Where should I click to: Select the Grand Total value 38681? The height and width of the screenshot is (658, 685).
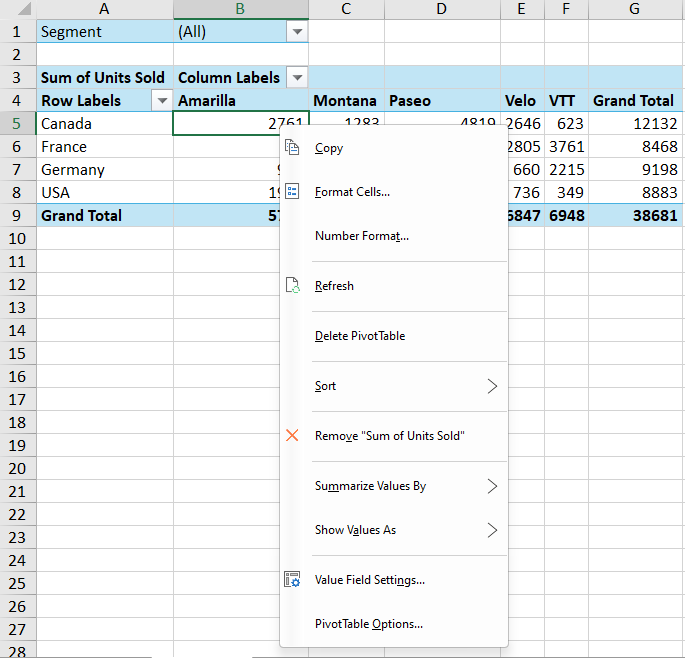tap(635, 215)
